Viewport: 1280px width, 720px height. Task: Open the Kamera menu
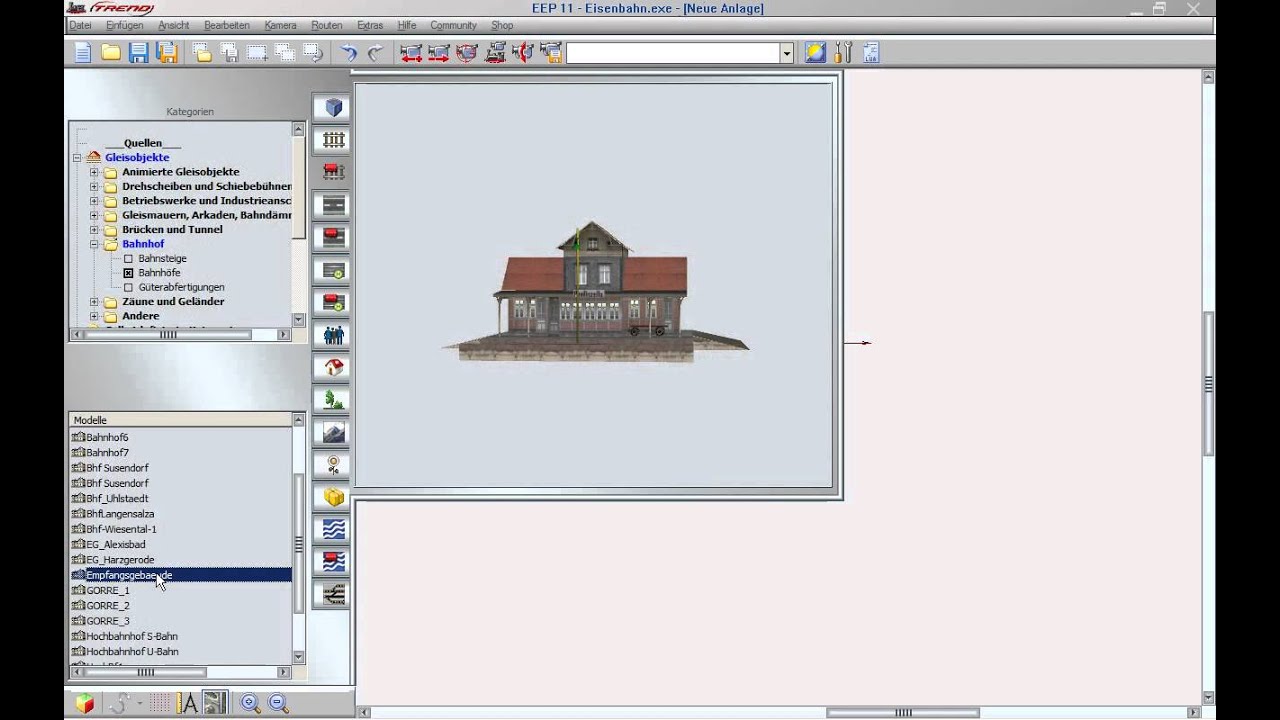(280, 25)
